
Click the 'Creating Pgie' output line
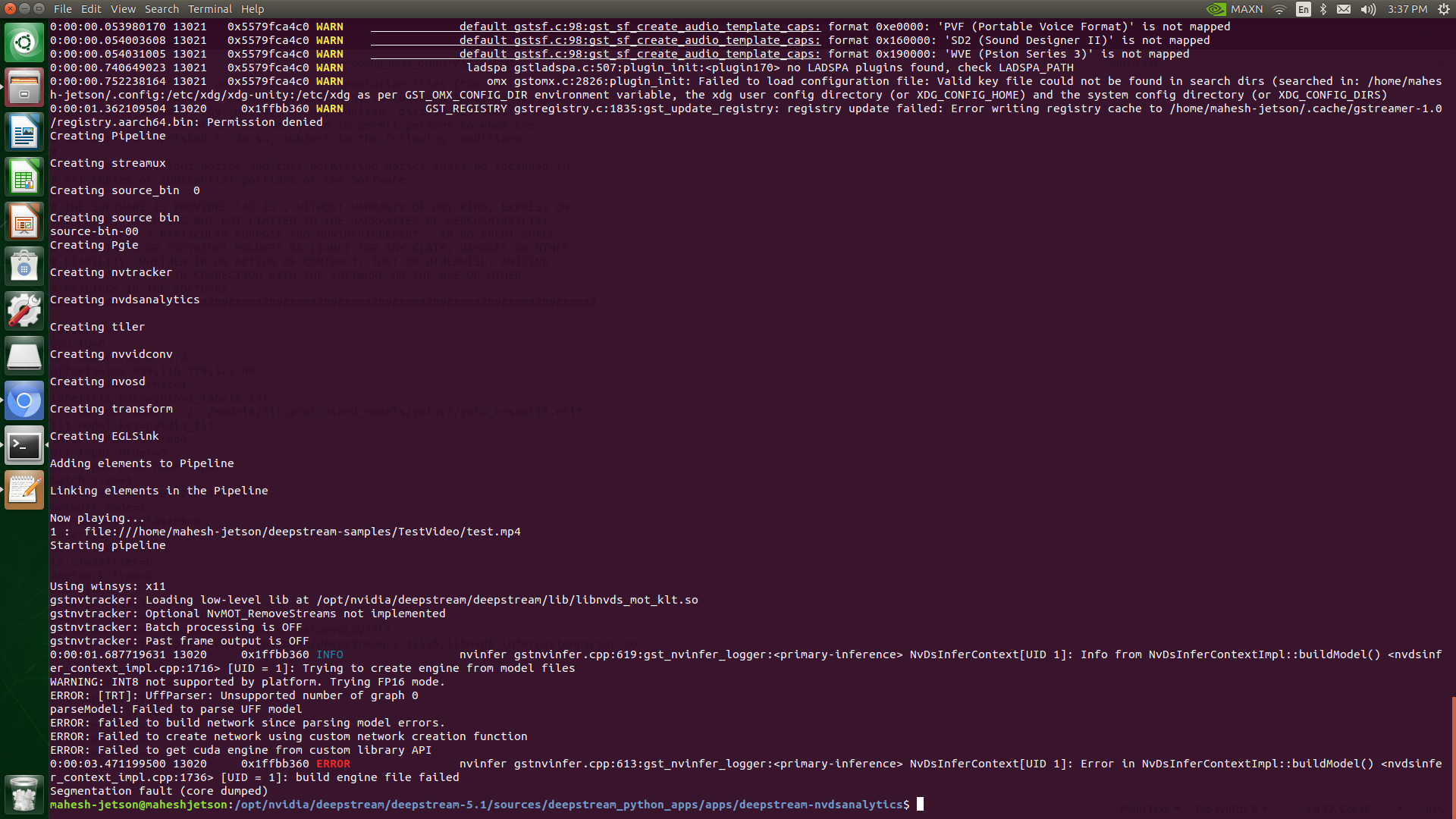[x=94, y=245]
